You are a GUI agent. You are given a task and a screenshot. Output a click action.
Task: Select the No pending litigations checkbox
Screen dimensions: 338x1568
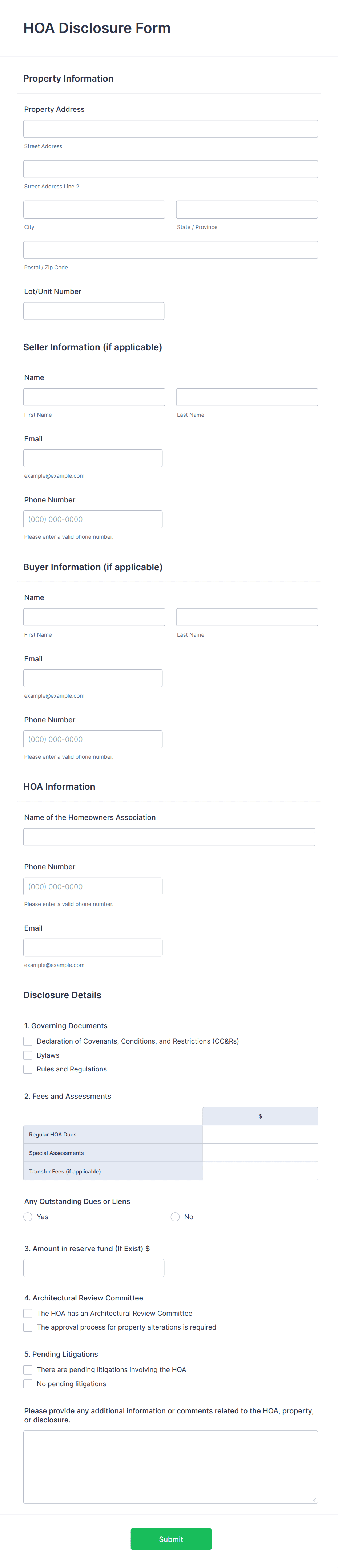(27, 1384)
